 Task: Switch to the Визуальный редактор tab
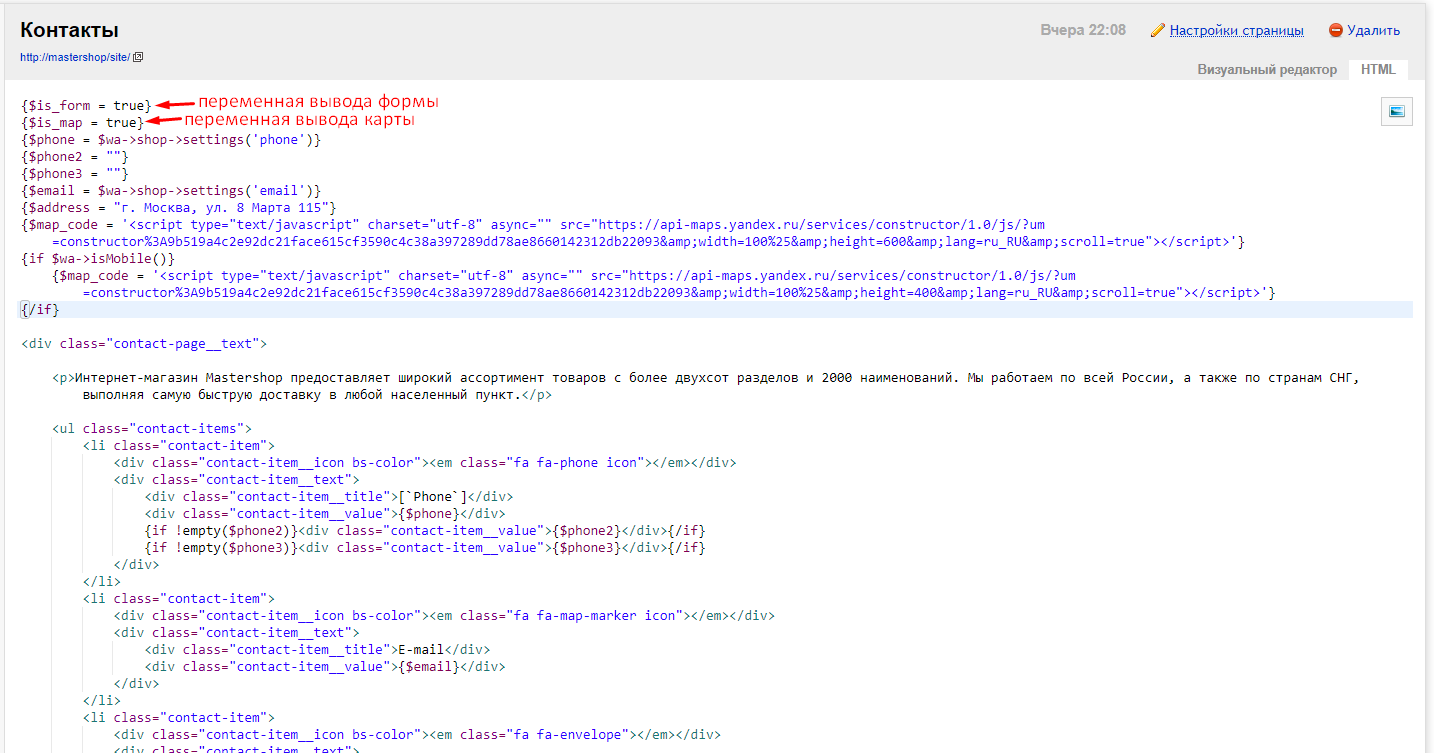click(1266, 70)
